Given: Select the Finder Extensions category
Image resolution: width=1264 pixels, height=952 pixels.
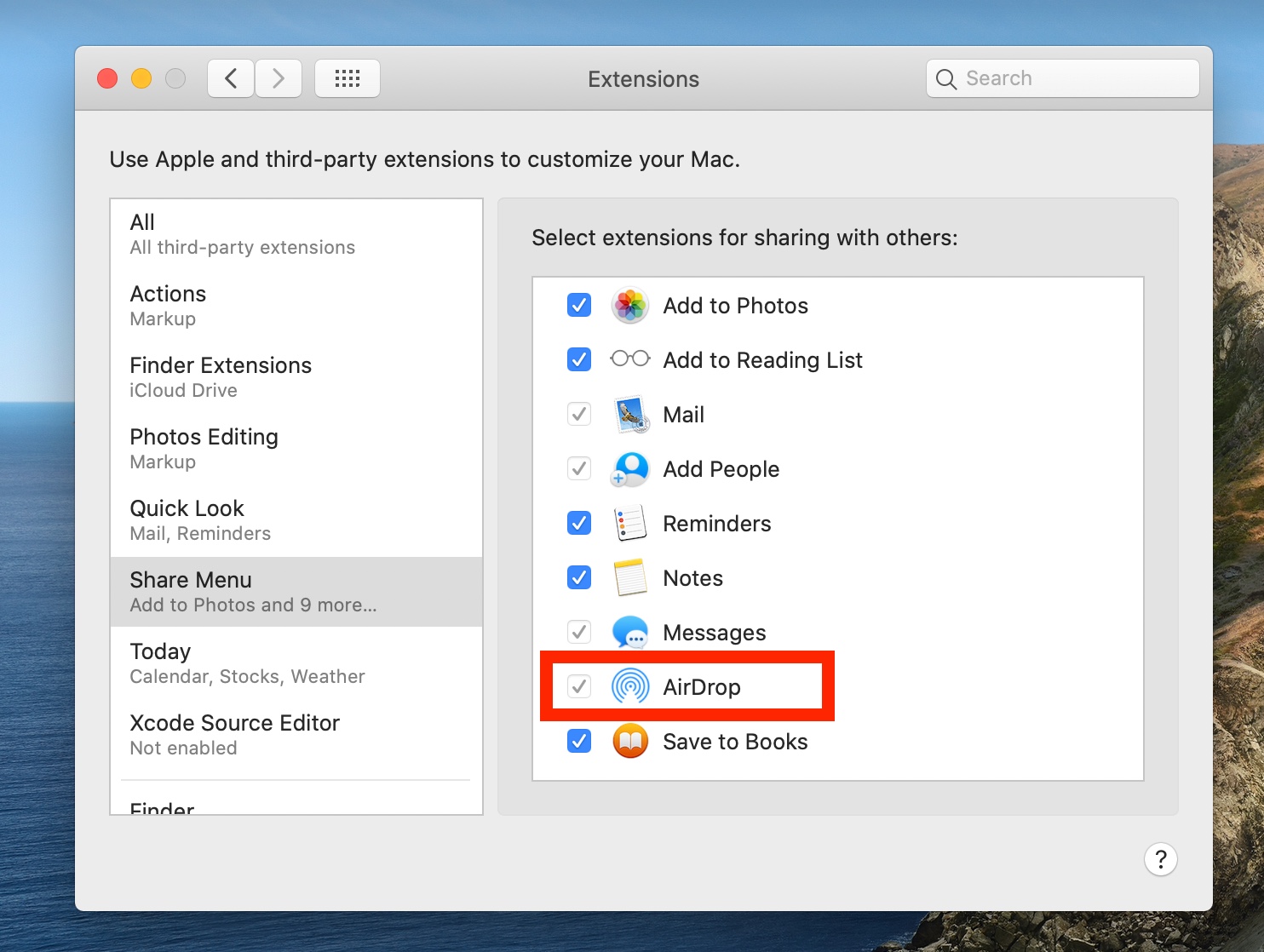Looking at the screenshot, I should coord(296,377).
